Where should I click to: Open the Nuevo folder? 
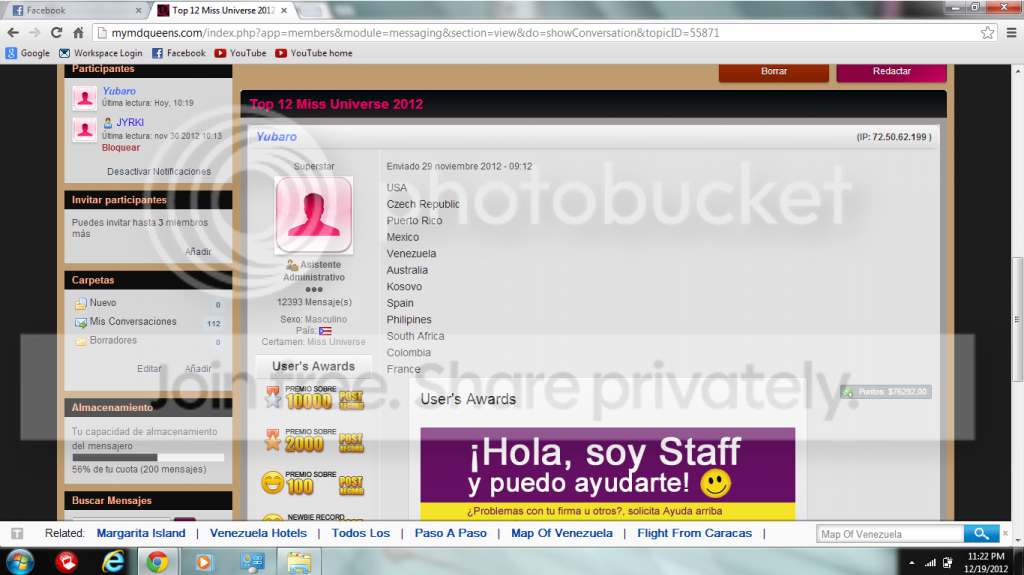tap(103, 303)
